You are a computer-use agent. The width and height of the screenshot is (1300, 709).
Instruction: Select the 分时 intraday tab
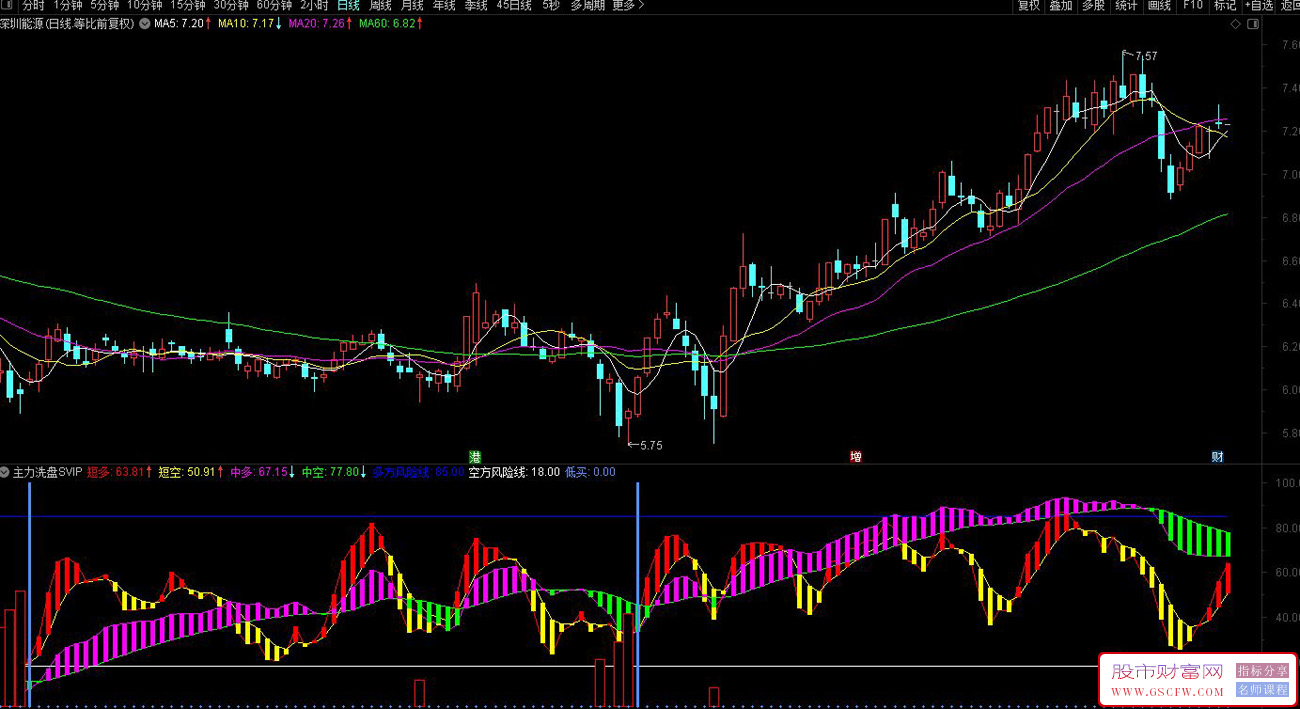[33, 6]
